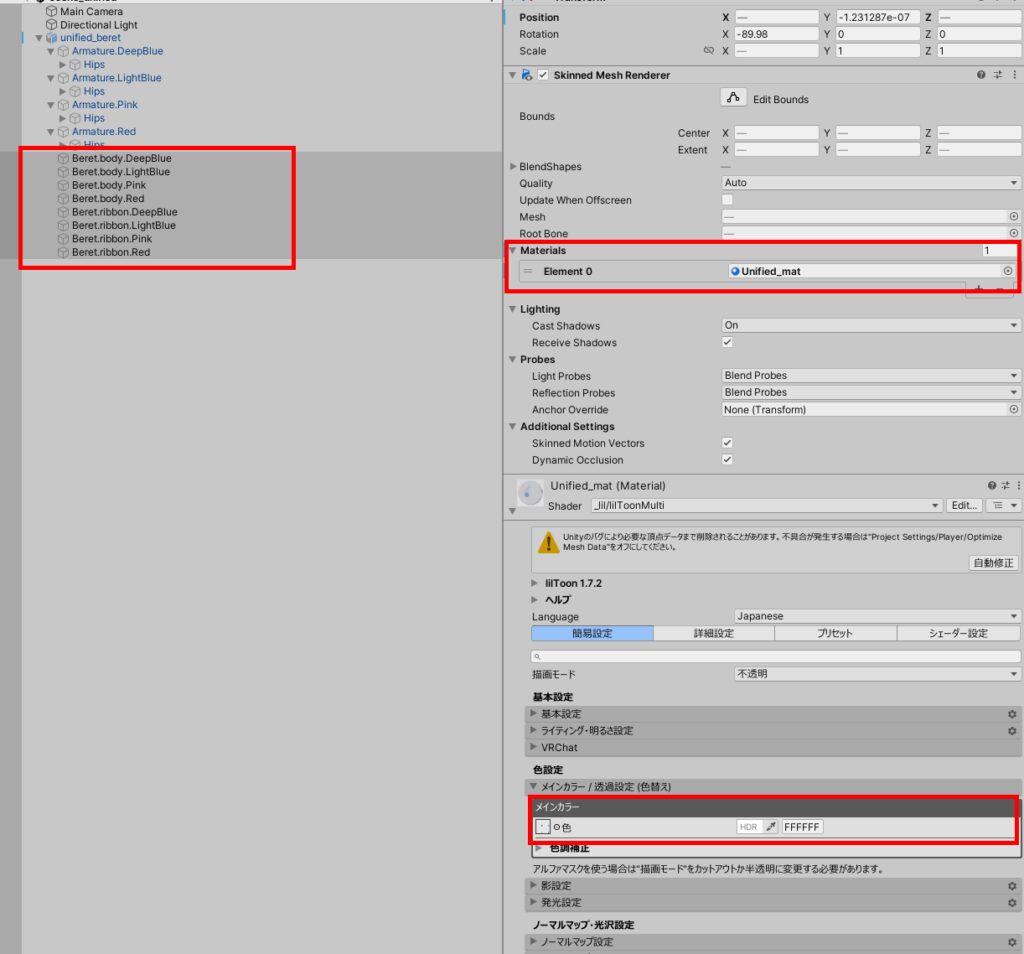Open Unified_mat material preset icon

[x=1006, y=485]
